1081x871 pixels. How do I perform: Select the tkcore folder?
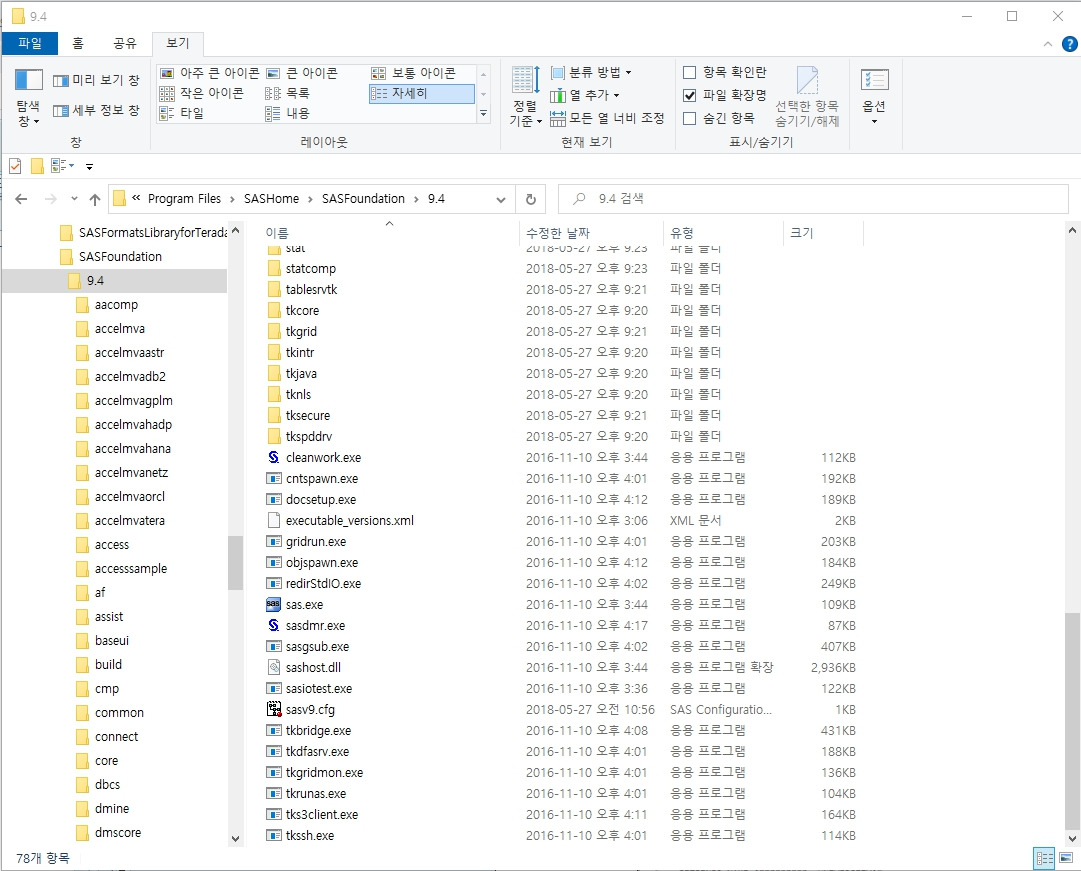pyautogui.click(x=302, y=310)
